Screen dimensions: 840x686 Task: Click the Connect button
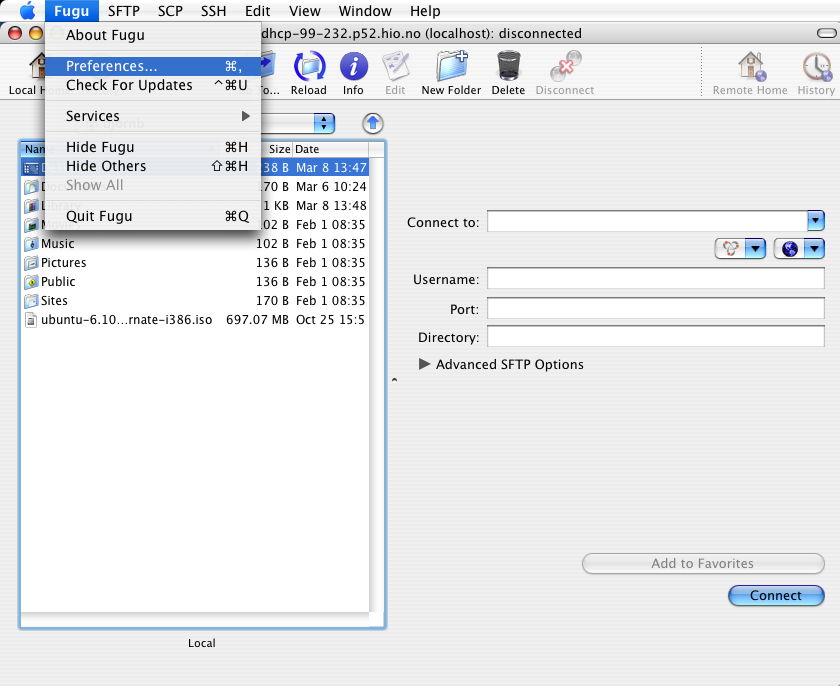(776, 595)
